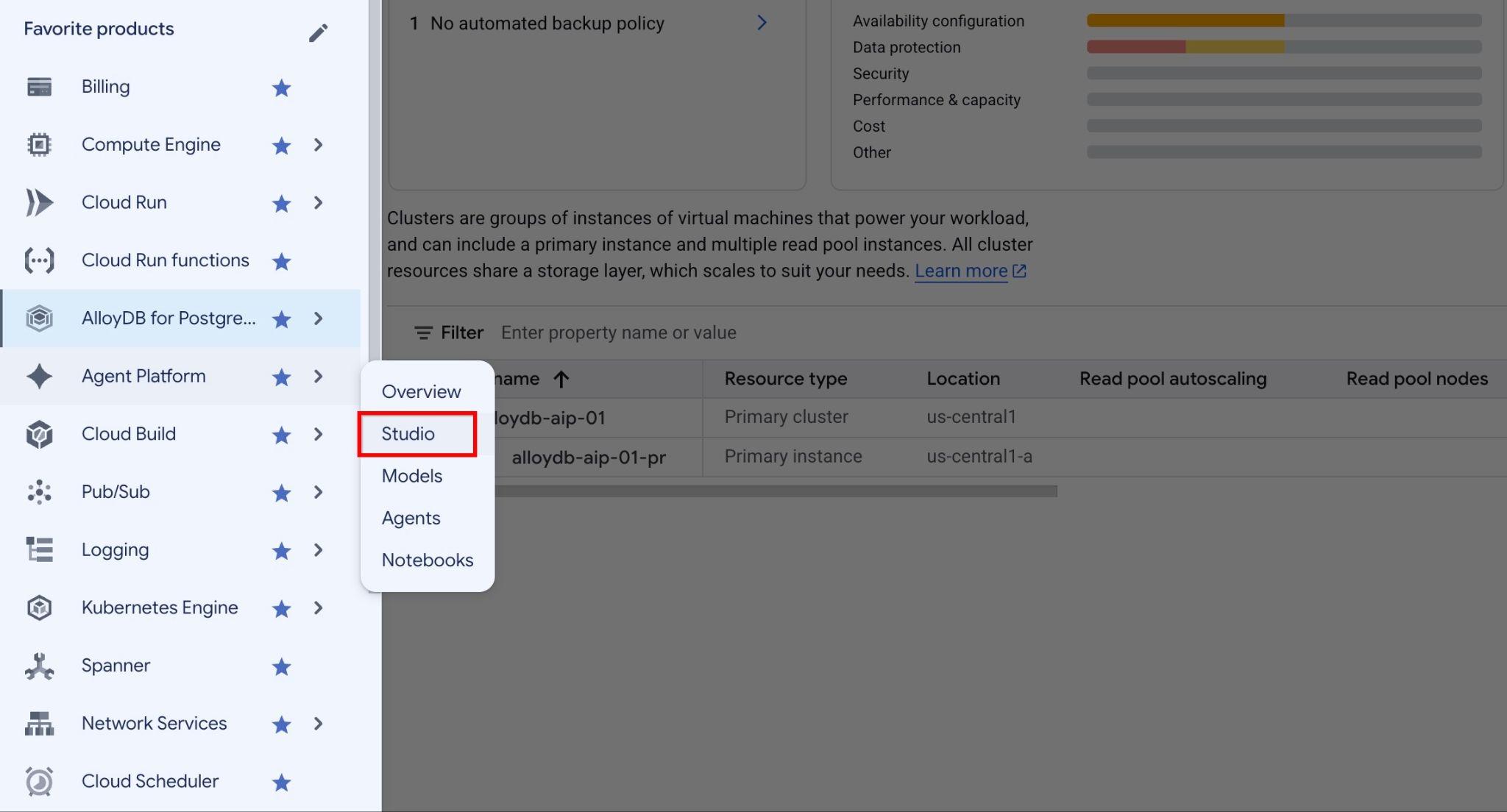Toggle the Cloud Run favorite star

pyautogui.click(x=281, y=204)
